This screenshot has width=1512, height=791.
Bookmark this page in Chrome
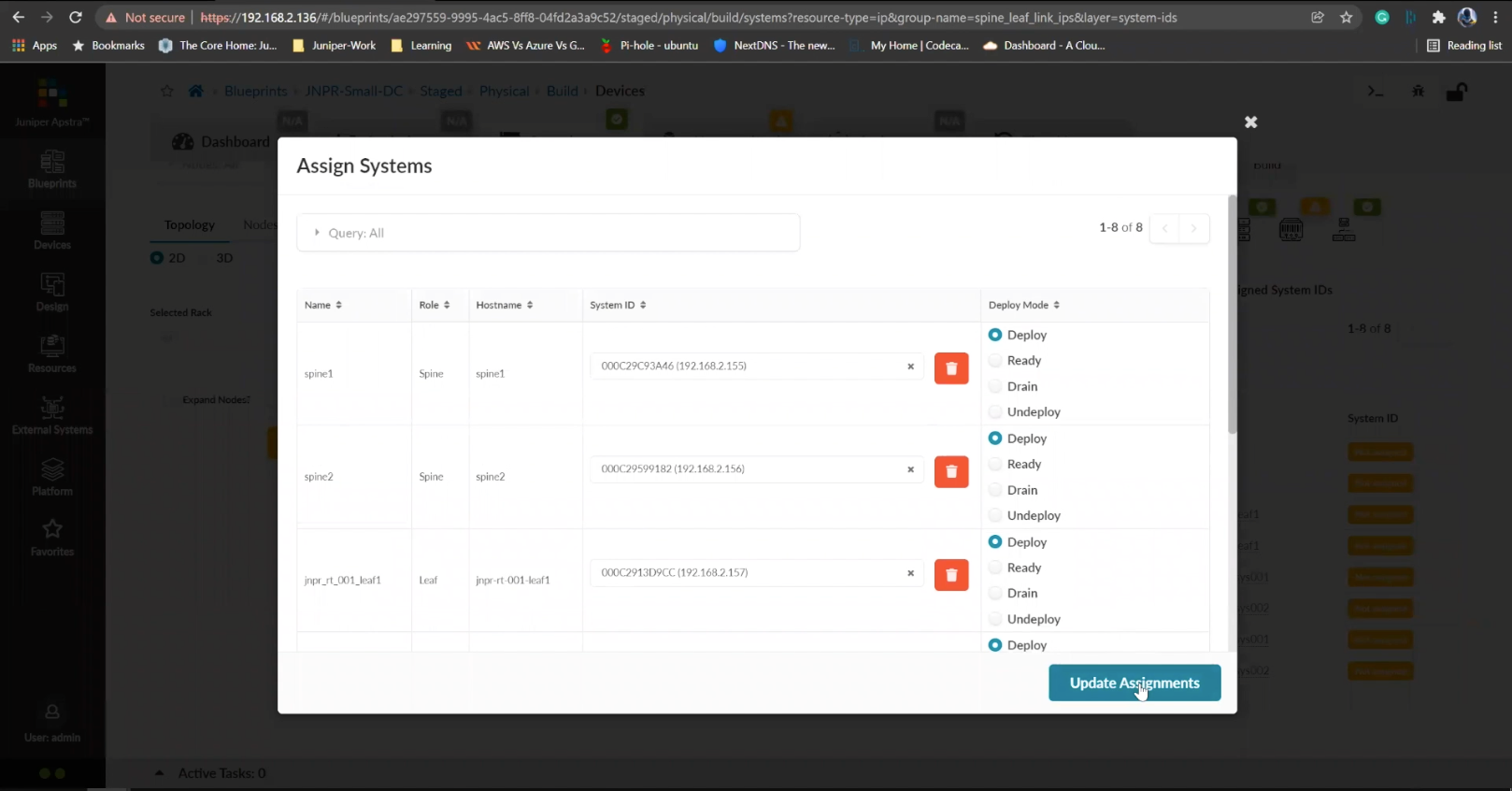[x=1346, y=17]
